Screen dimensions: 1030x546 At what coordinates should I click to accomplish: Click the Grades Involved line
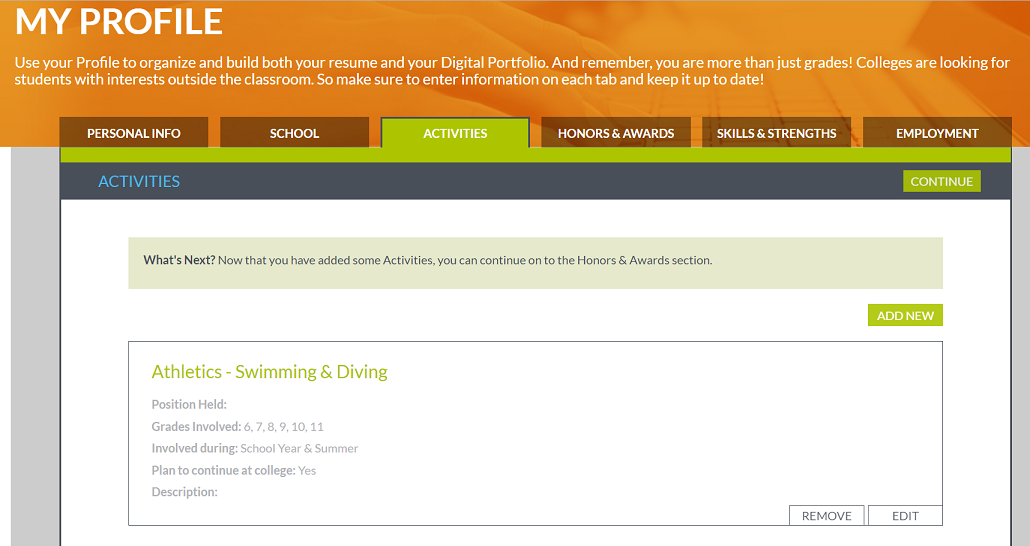(x=237, y=427)
